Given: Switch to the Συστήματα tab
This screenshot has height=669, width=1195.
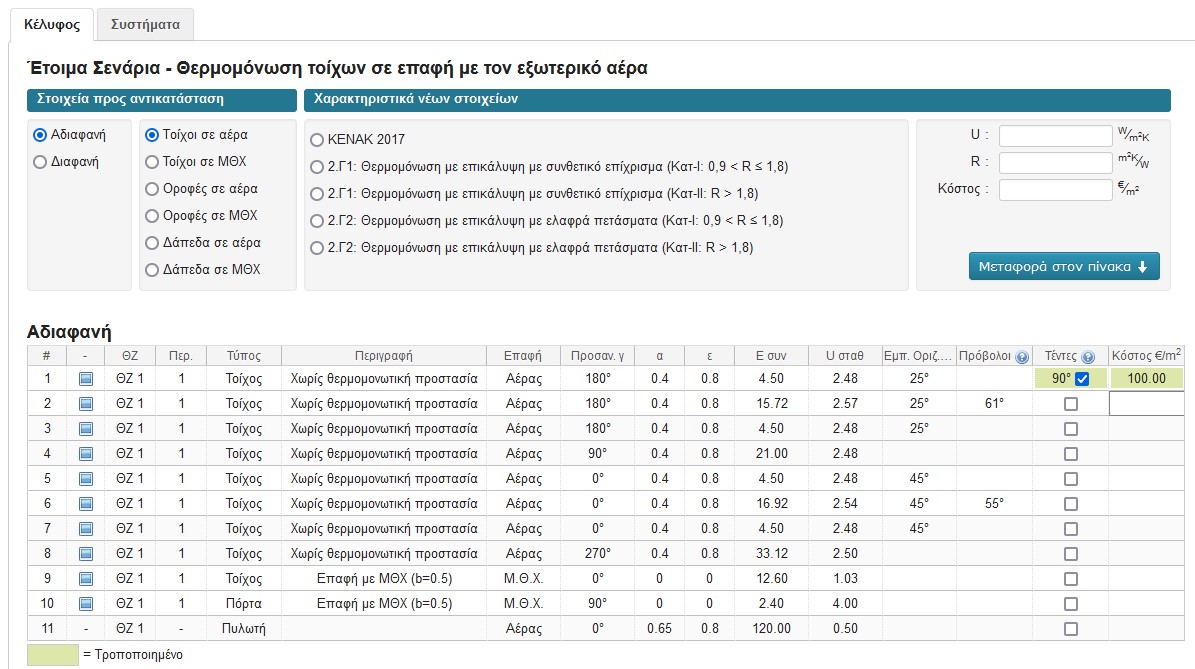Looking at the screenshot, I should click(145, 24).
